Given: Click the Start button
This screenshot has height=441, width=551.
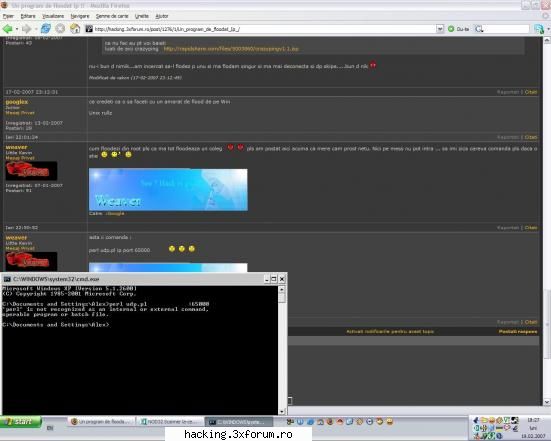Looking at the screenshot, I should [21, 421].
